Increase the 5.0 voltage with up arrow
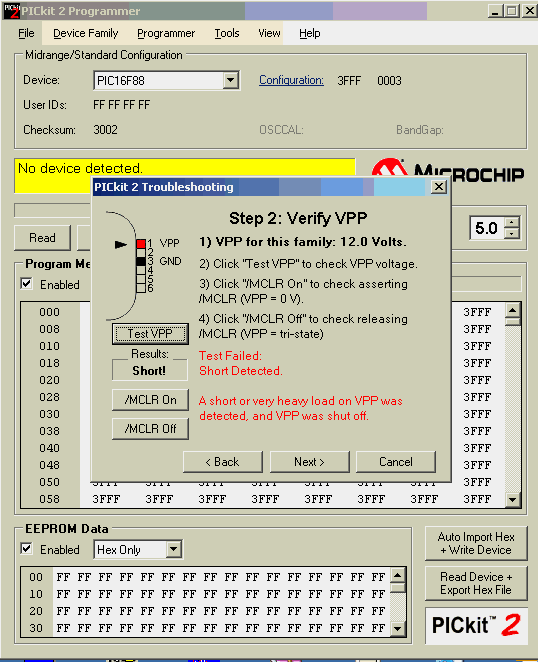Image resolution: width=538 pixels, height=662 pixels. [x=512, y=222]
